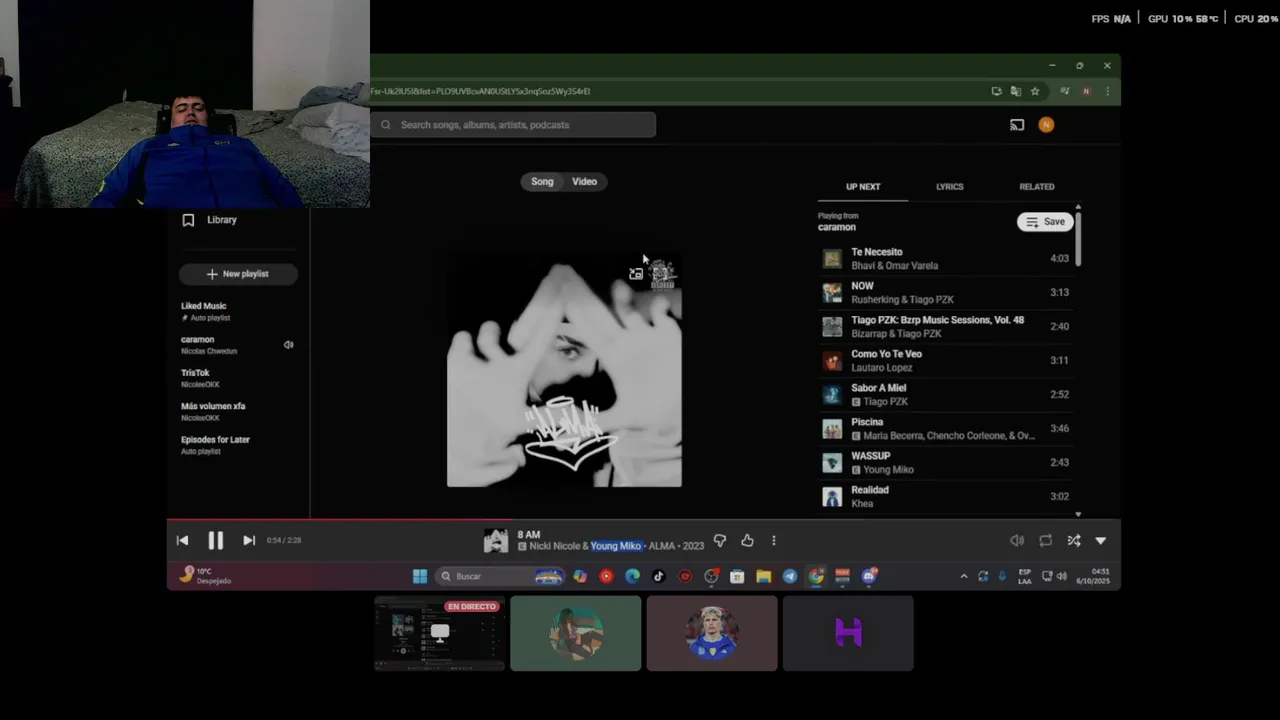This screenshot has width=1280, height=720.
Task: Click the translate page icon in address bar
Action: click(1016, 91)
